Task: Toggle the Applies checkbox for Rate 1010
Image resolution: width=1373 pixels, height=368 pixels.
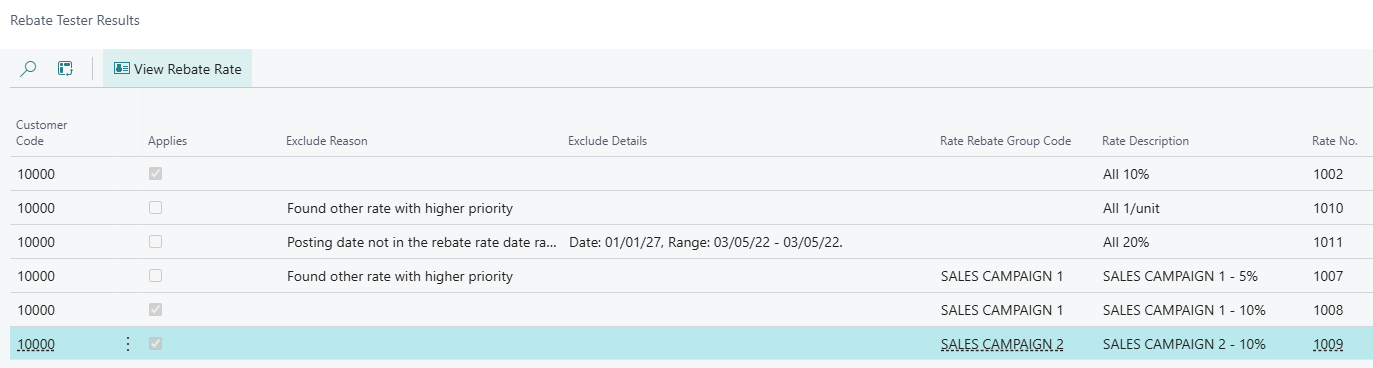Action: point(155,208)
